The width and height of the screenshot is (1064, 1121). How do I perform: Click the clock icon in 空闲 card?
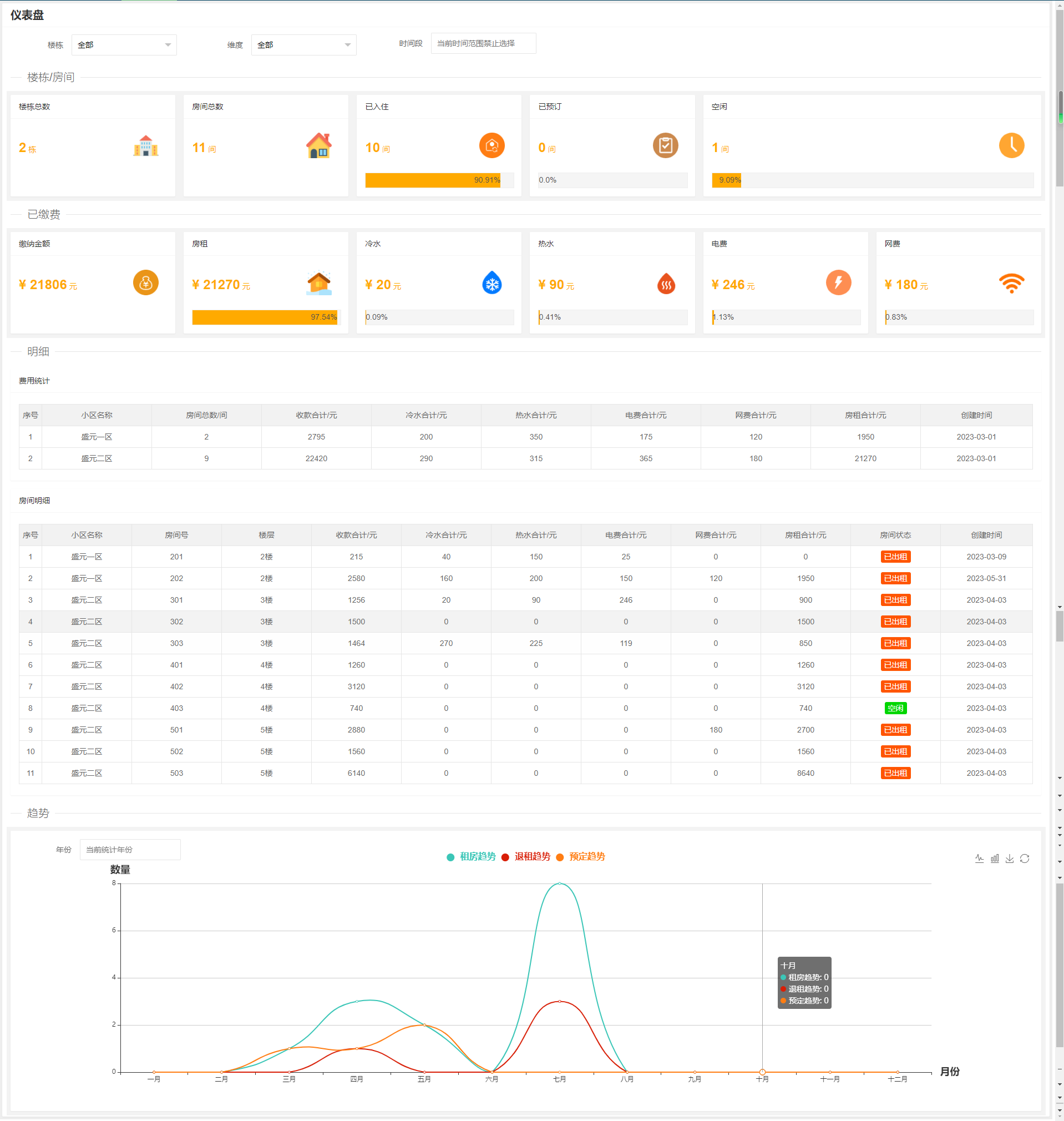click(1011, 145)
